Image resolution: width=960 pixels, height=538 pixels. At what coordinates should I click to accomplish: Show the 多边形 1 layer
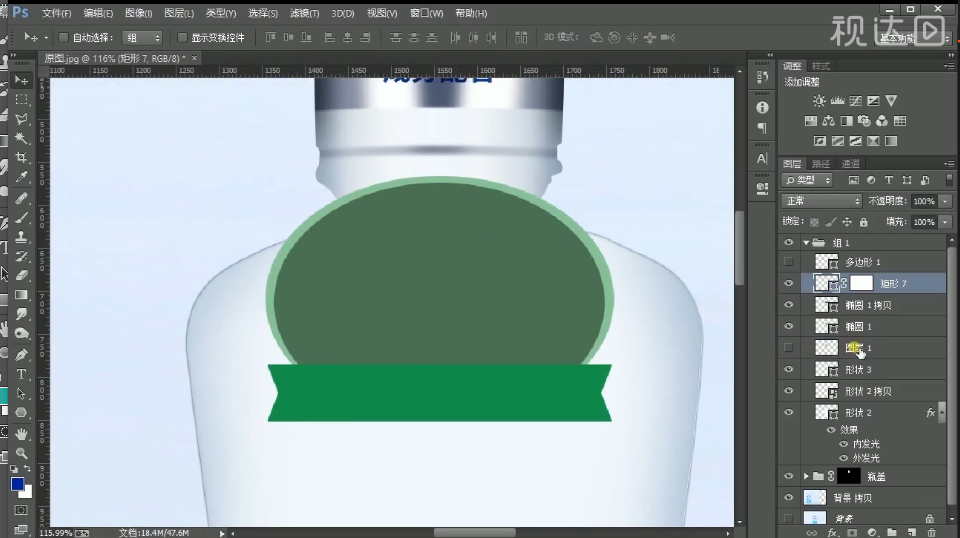(x=789, y=262)
